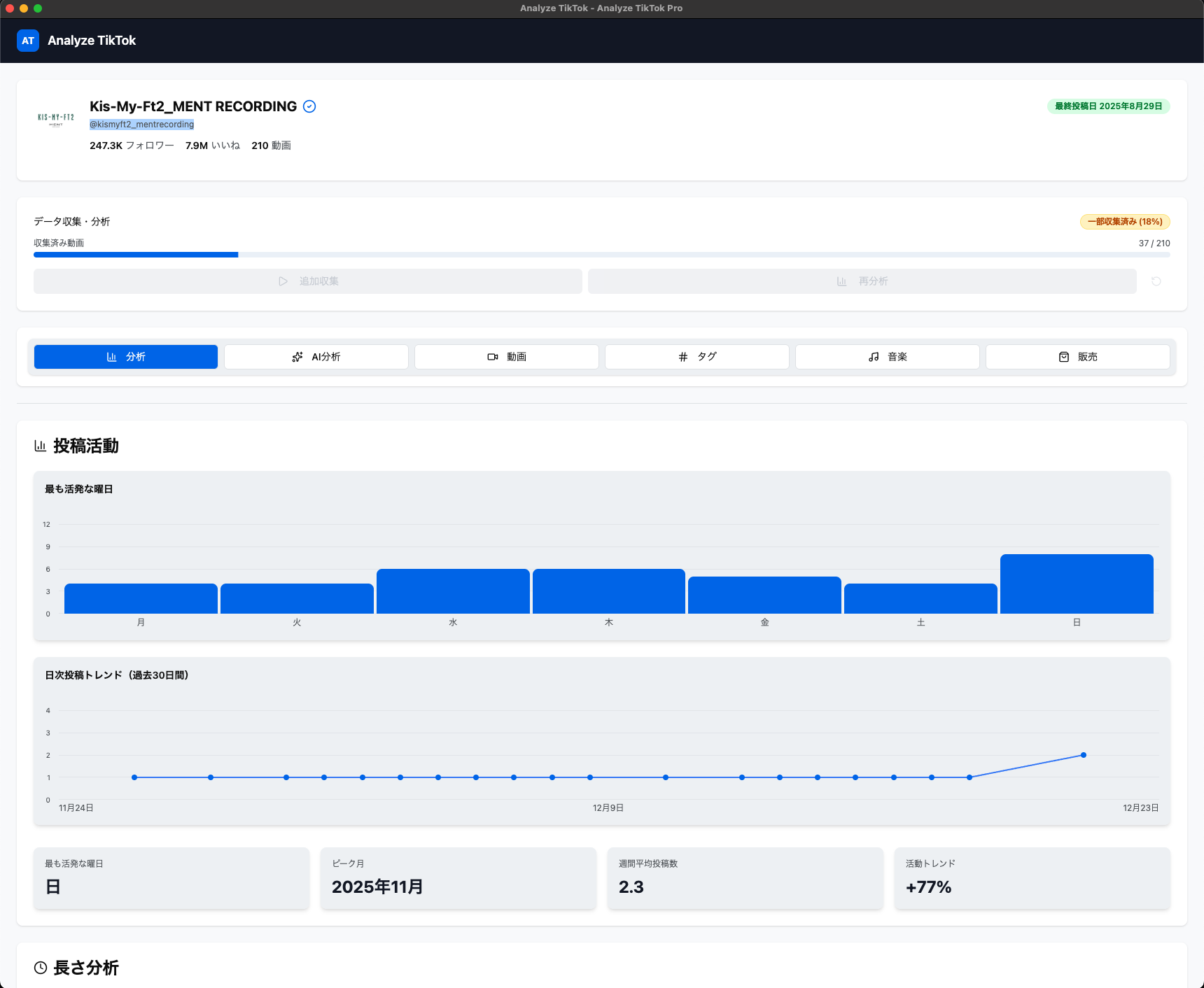This screenshot has height=988, width=1204.
Task: Click the 追加収集 button
Action: (307, 281)
